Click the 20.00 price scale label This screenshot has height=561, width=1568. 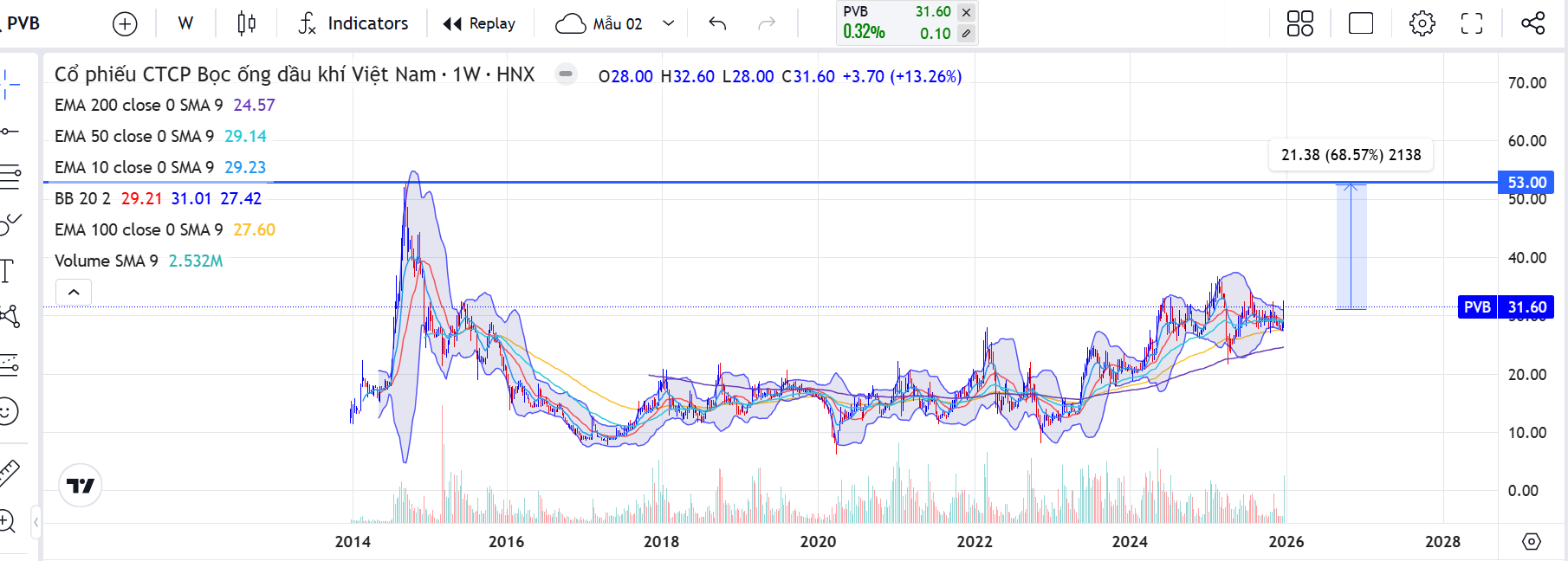(1526, 375)
